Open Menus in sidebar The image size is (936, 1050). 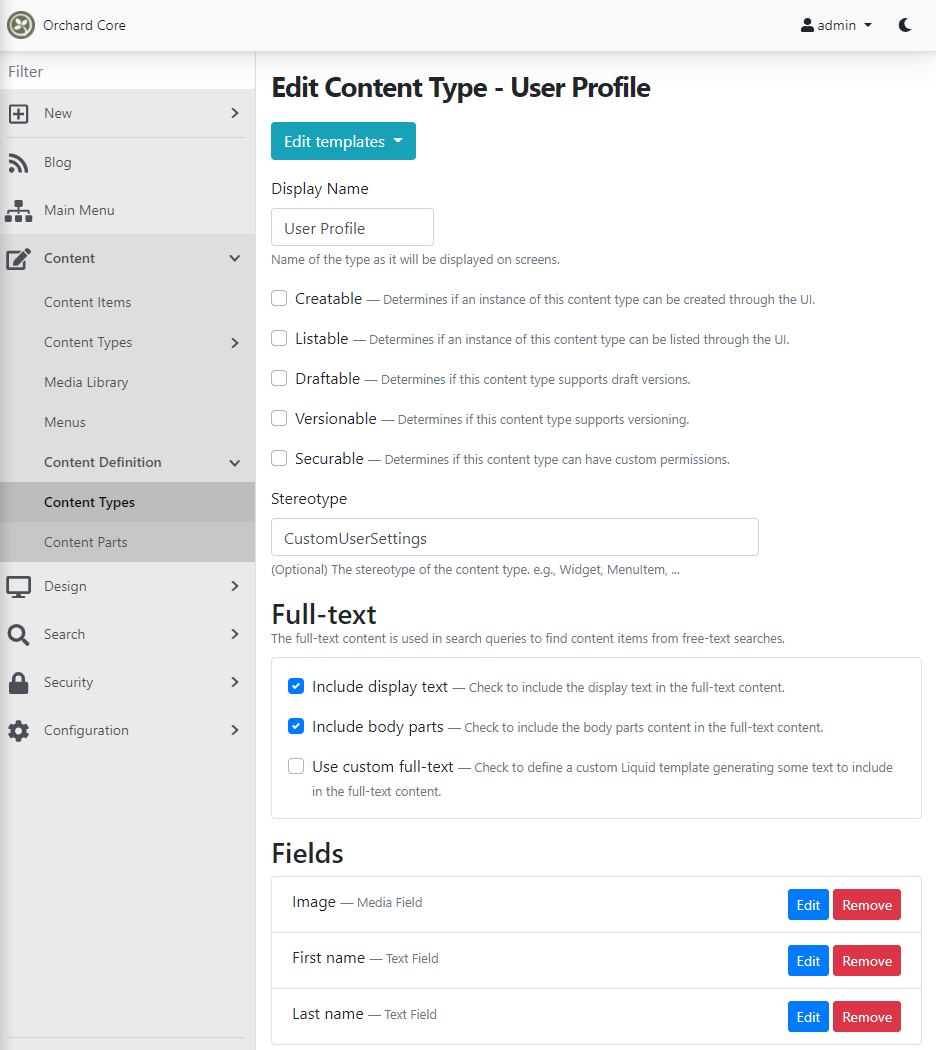127,423
